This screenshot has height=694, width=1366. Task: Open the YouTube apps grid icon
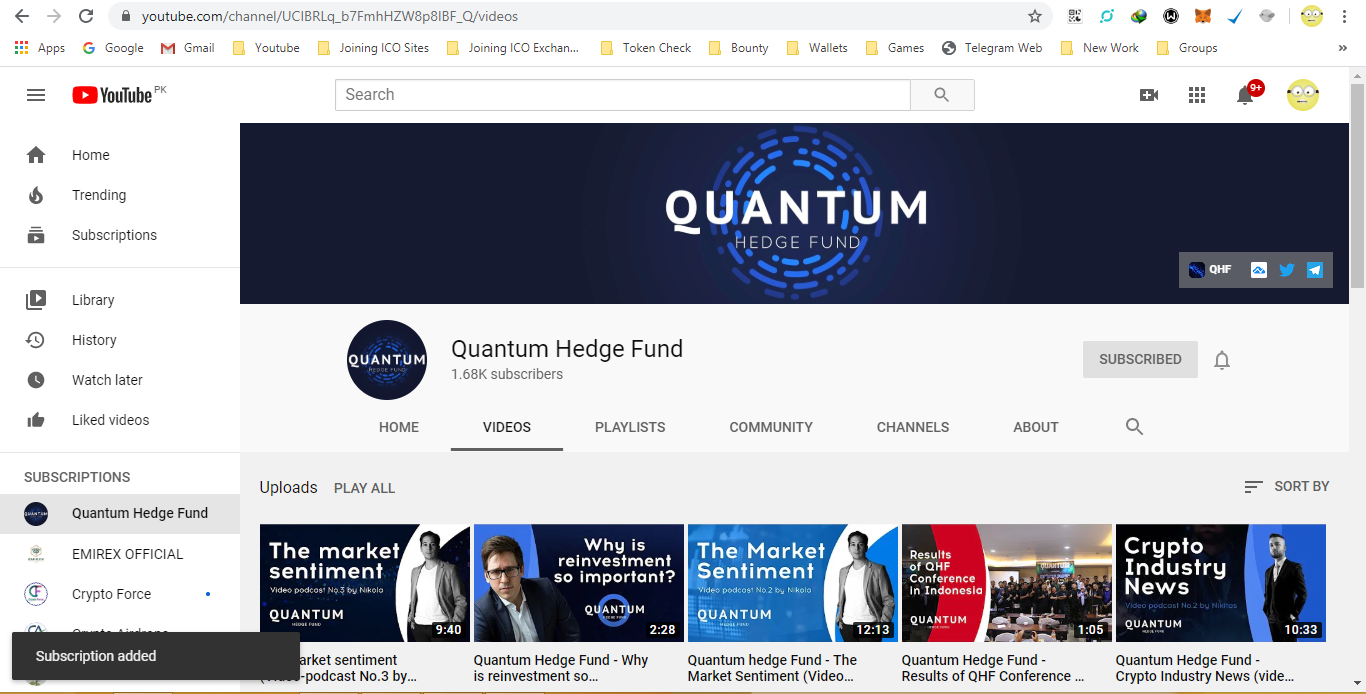pos(1197,95)
